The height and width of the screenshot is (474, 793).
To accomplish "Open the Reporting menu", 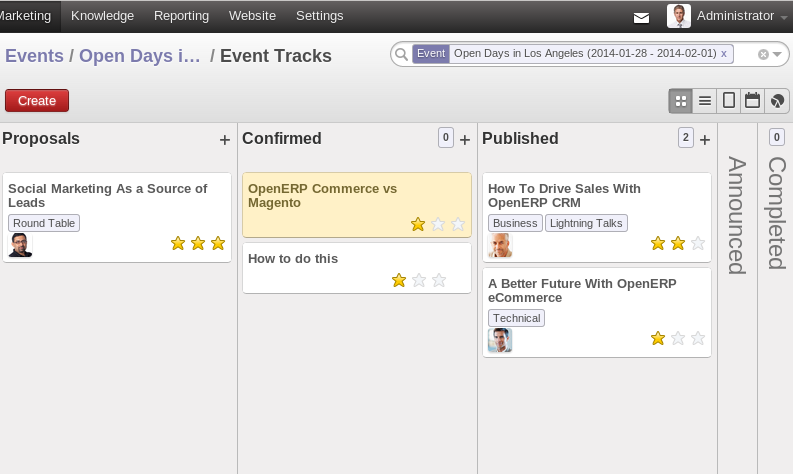I will click(181, 16).
